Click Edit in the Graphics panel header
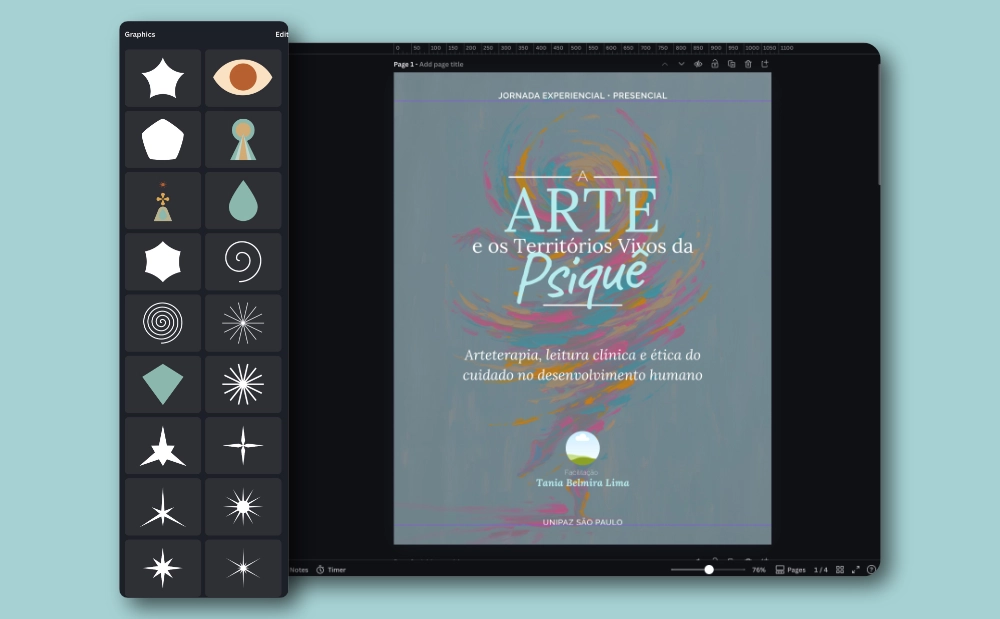The height and width of the screenshot is (619, 1000). 281,34
